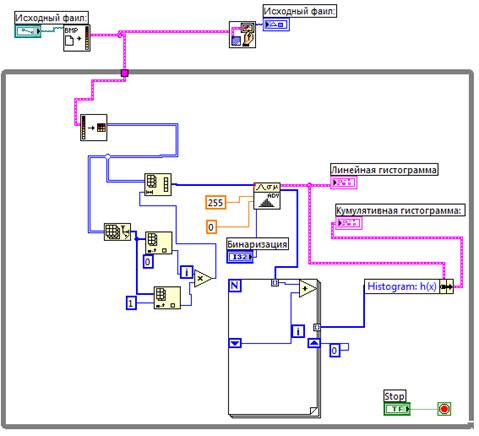Screen dimensions: 479x436
Task: Click the Кумулятивная гистограмма indicator terminal
Action: pyautogui.click(x=348, y=223)
